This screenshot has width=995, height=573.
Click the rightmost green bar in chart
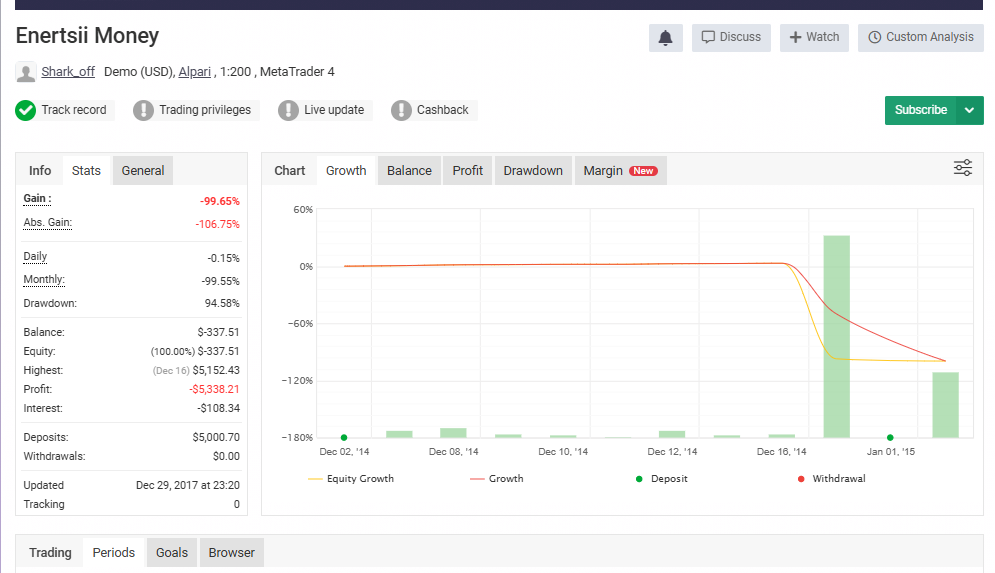pos(946,405)
